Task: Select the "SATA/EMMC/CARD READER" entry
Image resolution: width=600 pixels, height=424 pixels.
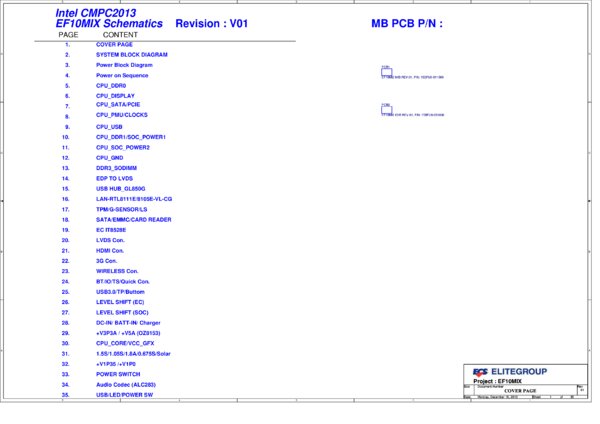Action: tap(134, 220)
